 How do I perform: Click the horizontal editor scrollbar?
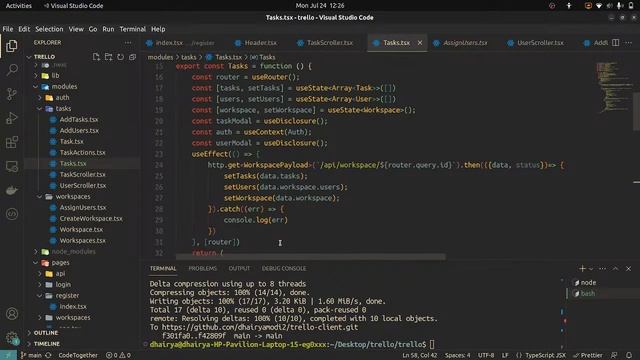point(311,257)
